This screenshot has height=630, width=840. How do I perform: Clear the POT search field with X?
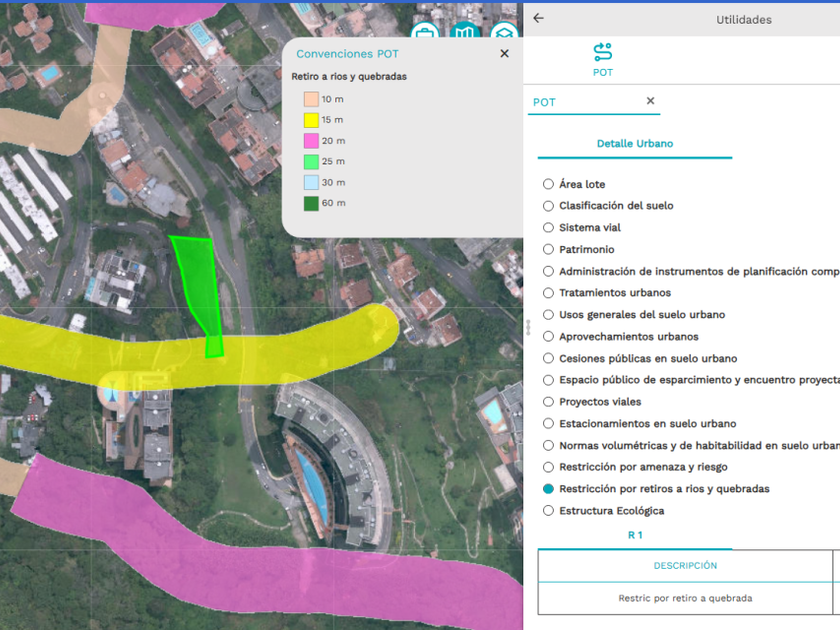(x=650, y=101)
